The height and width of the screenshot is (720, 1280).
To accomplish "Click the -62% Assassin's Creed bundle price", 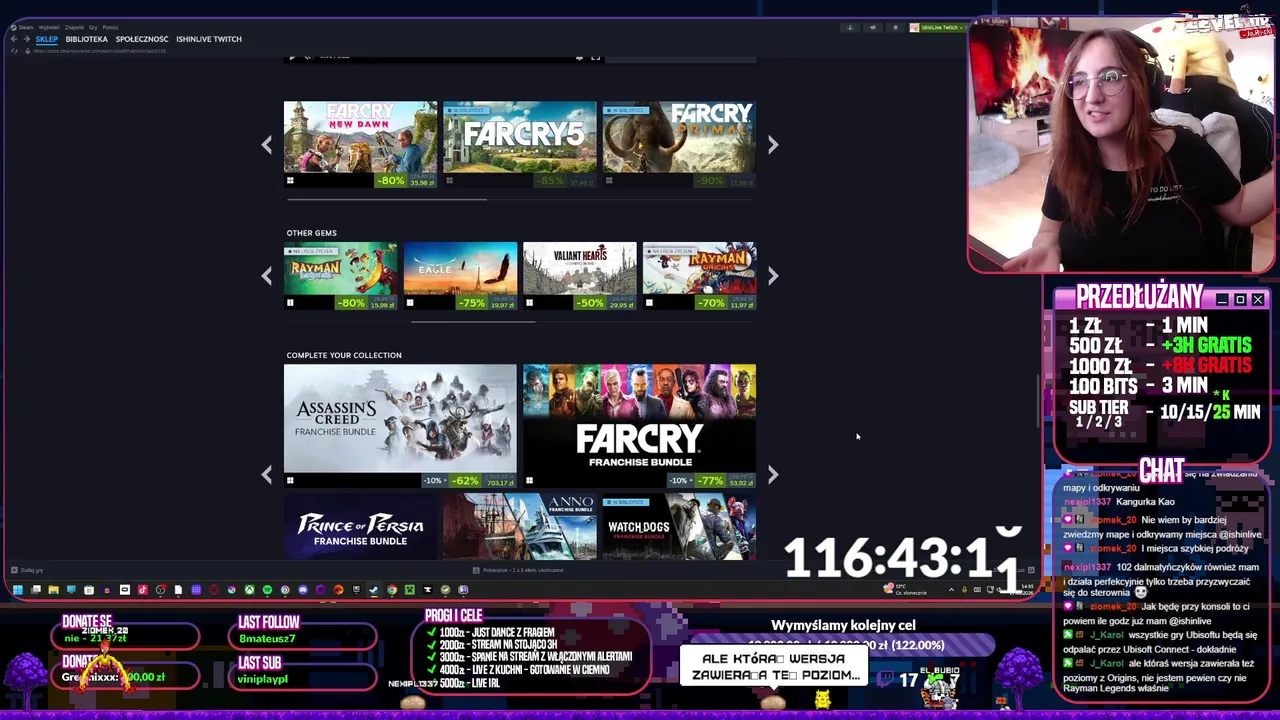I will (x=465, y=481).
